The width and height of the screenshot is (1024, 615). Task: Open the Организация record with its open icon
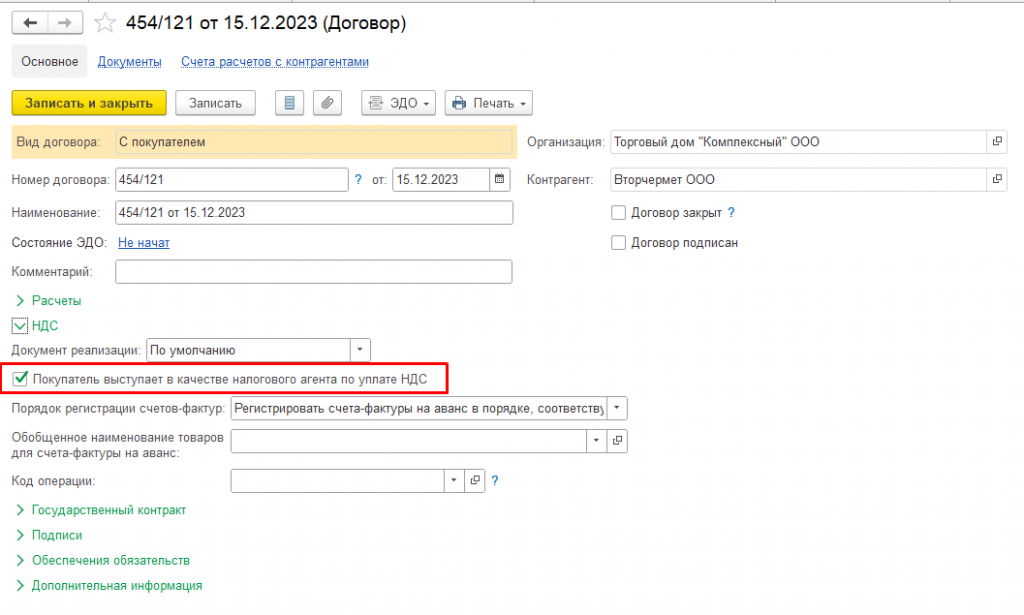tap(997, 142)
